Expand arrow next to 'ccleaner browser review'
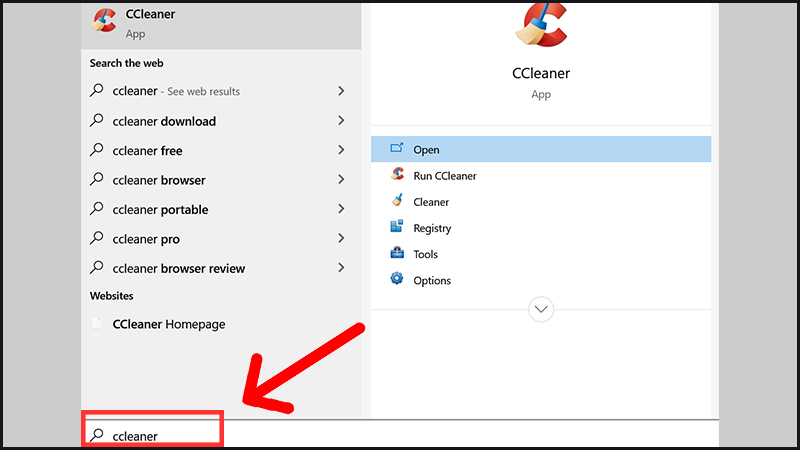Viewport: 800px width, 450px height. click(x=341, y=267)
